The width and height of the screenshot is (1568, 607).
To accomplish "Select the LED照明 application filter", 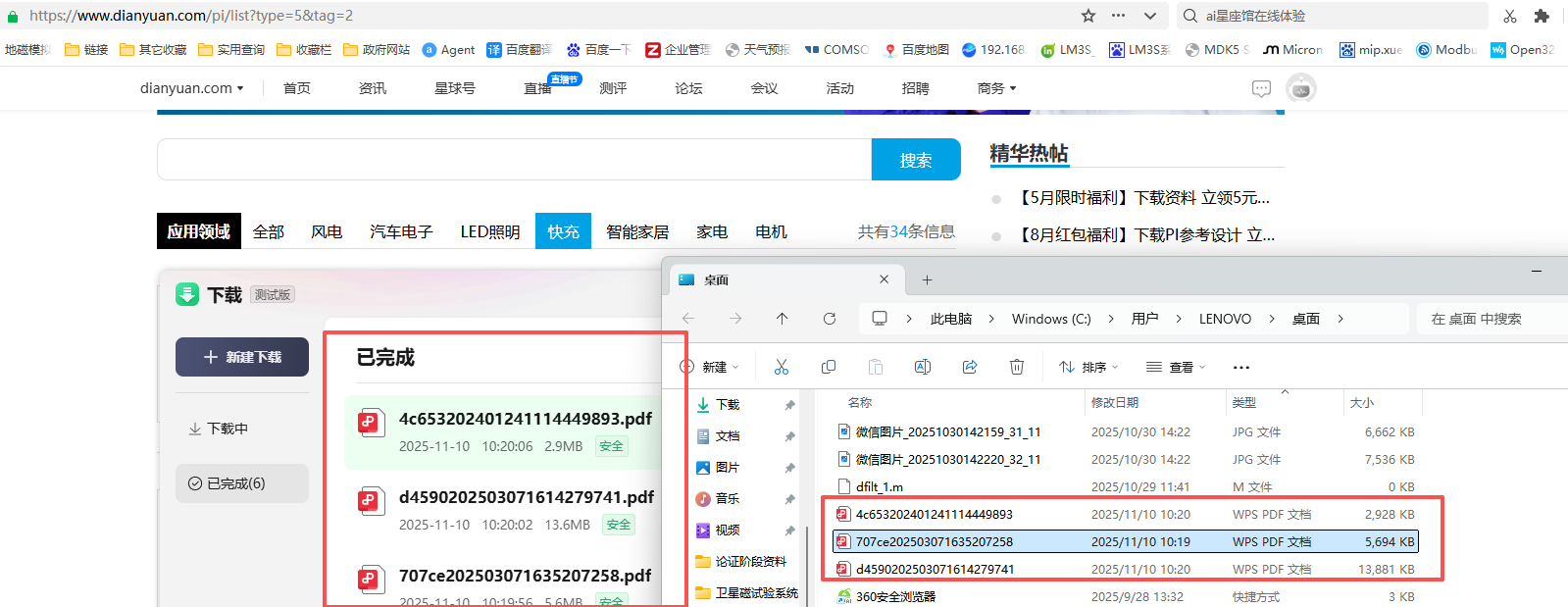I will 490,231.
